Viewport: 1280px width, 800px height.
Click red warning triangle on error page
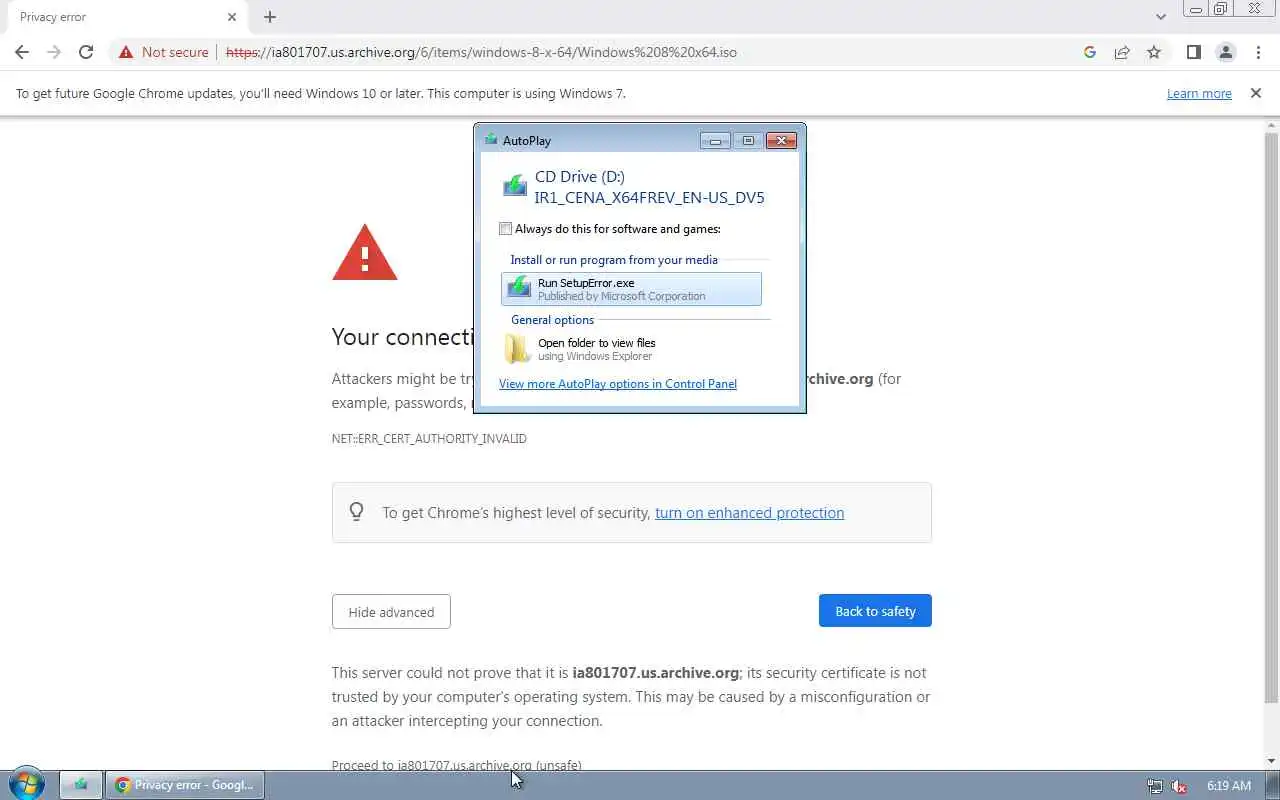(365, 252)
